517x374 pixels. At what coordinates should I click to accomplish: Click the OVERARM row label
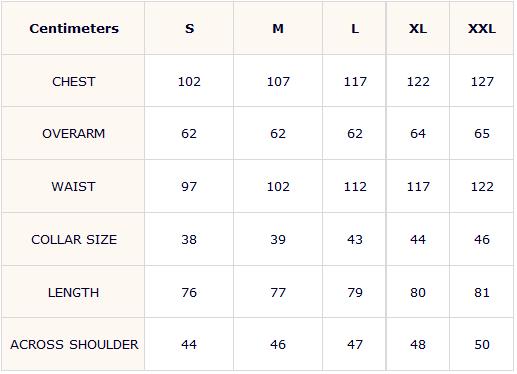pyautogui.click(x=74, y=133)
